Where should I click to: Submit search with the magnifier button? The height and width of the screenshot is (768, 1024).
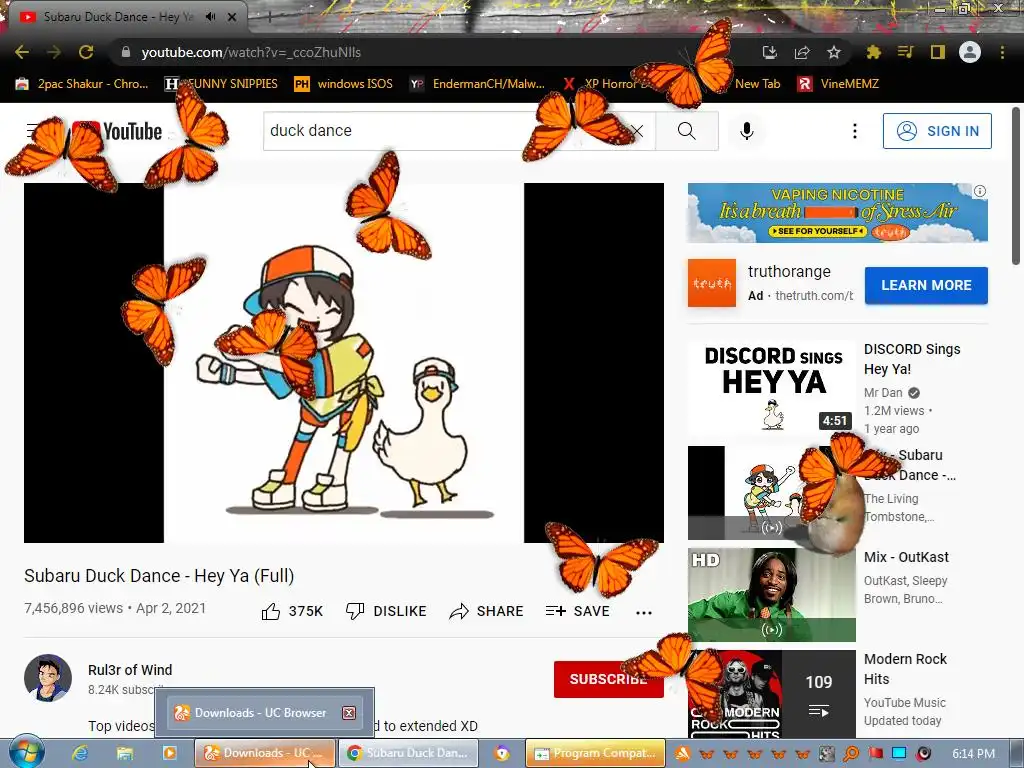tap(686, 131)
